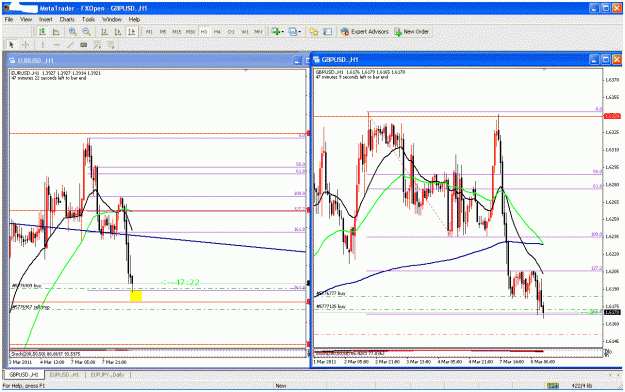The image size is (625, 392).
Task: Switch to the EURJPY.,Daily bottom tab
Action: click(106, 375)
